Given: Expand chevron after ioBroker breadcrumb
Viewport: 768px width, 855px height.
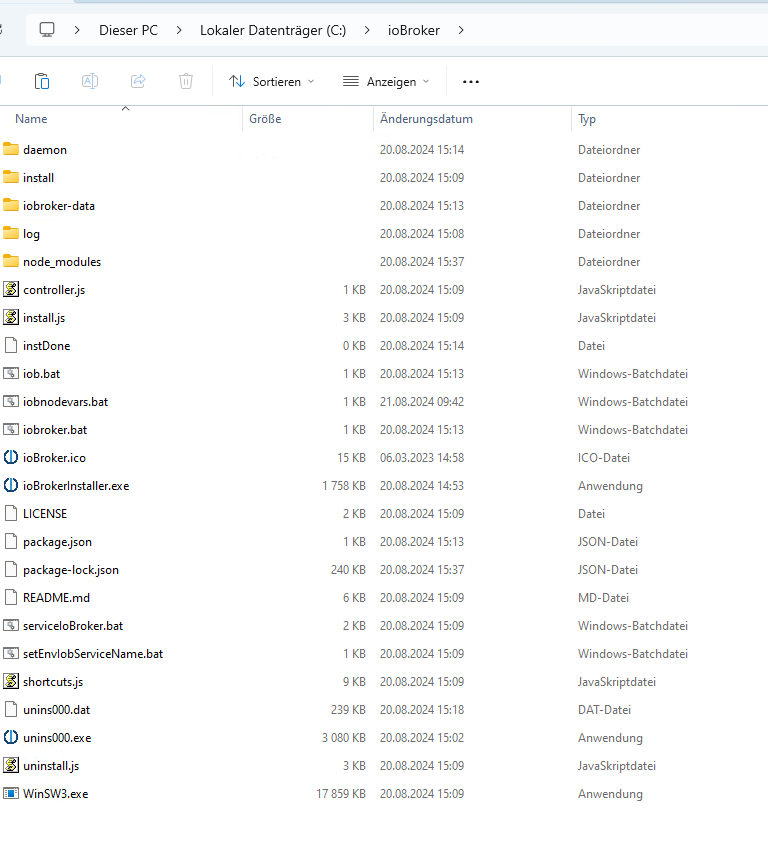Looking at the screenshot, I should [x=461, y=30].
